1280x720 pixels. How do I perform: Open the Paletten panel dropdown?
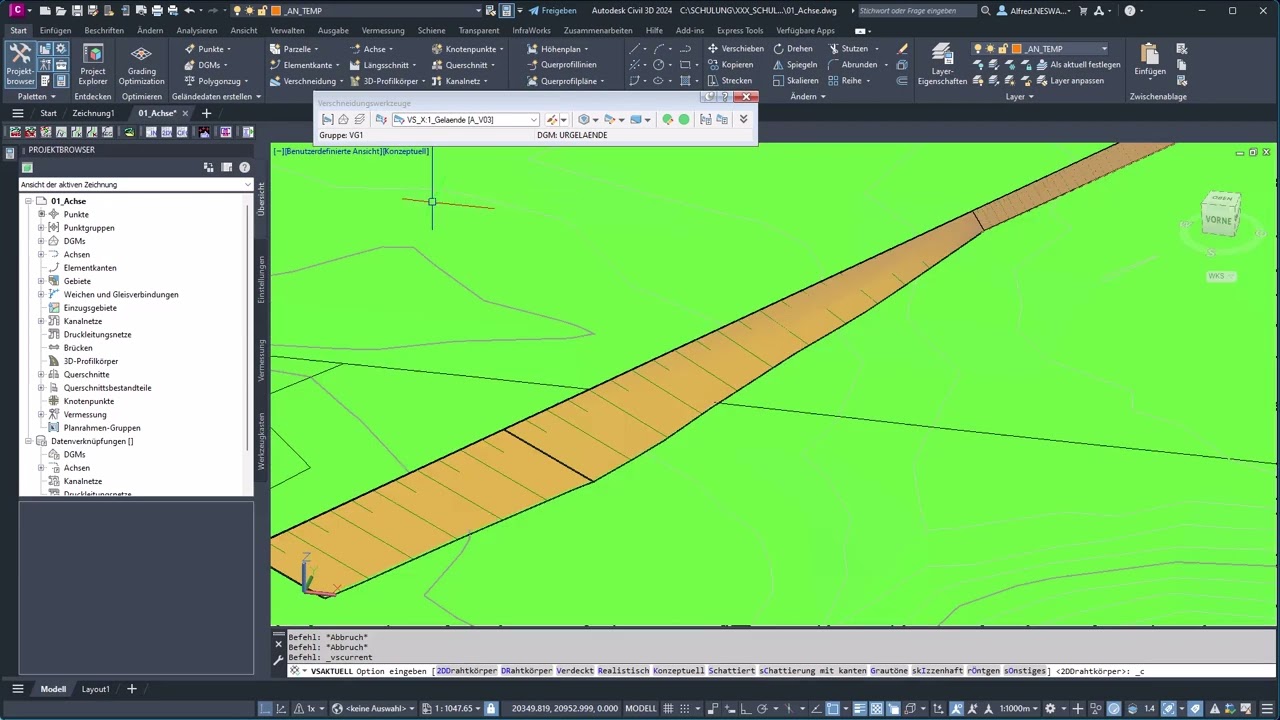pyautogui.click(x=37, y=97)
